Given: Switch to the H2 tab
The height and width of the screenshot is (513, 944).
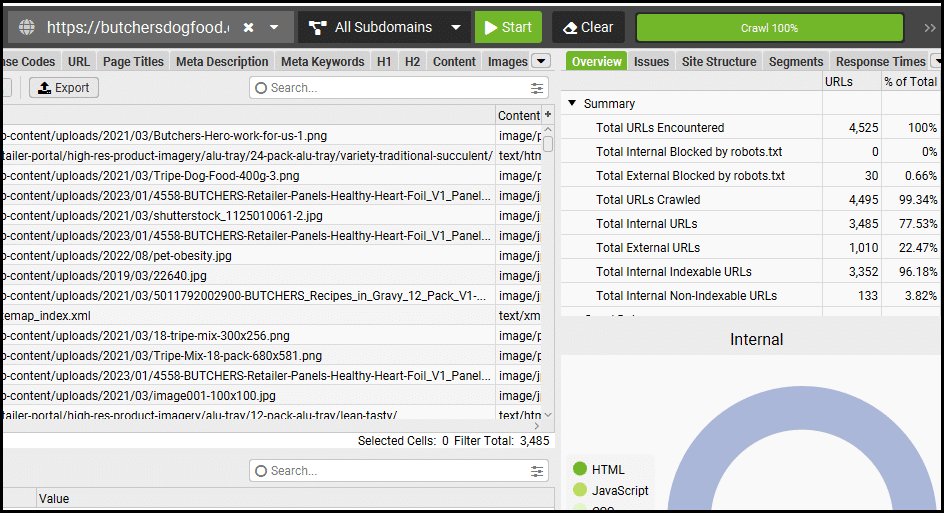Looking at the screenshot, I should click(412, 61).
